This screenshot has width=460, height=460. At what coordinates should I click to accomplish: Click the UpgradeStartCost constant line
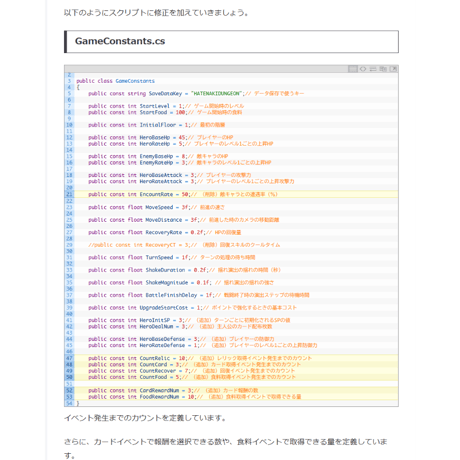click(x=192, y=307)
